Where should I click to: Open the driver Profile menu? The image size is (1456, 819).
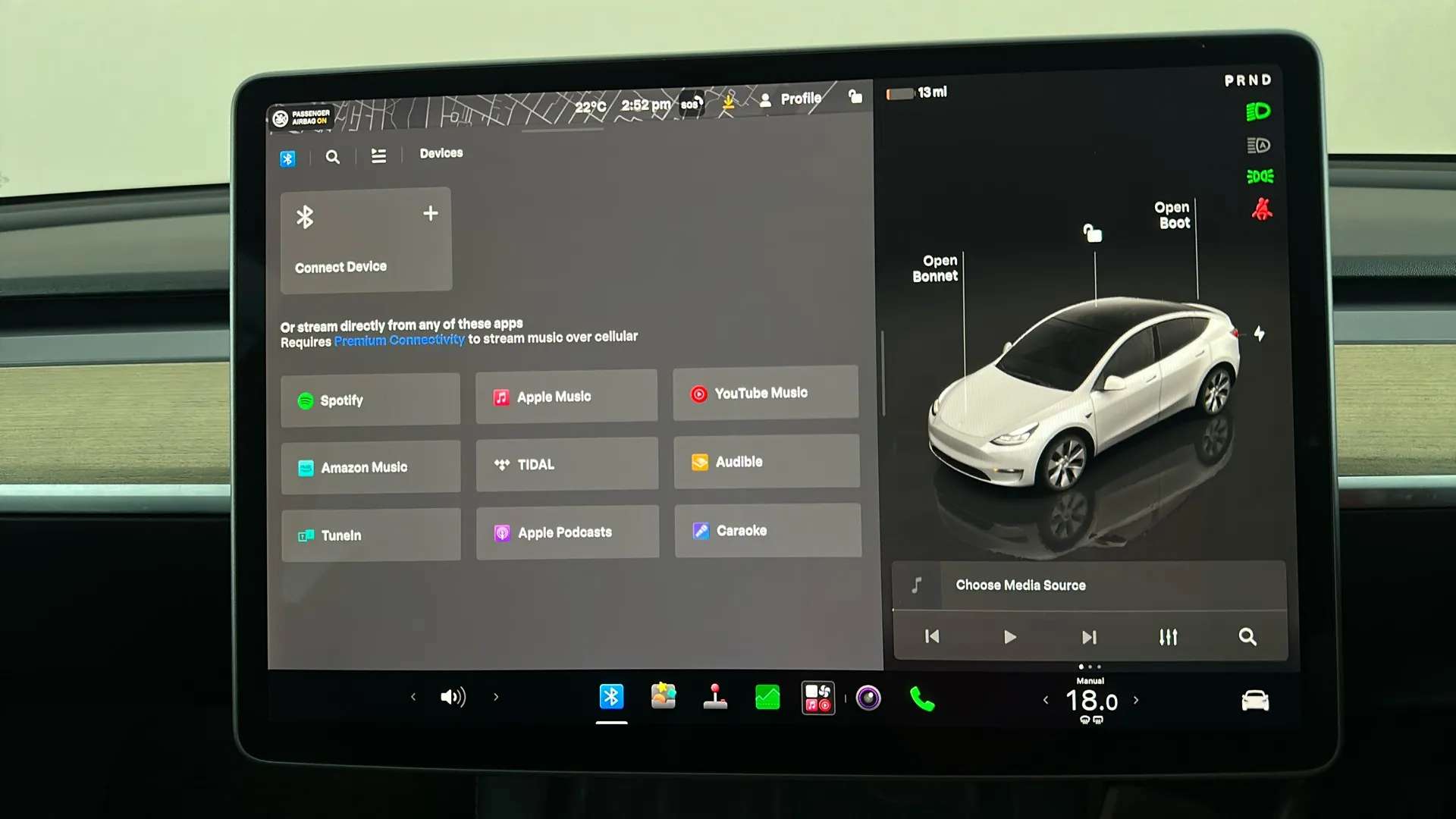click(x=791, y=99)
